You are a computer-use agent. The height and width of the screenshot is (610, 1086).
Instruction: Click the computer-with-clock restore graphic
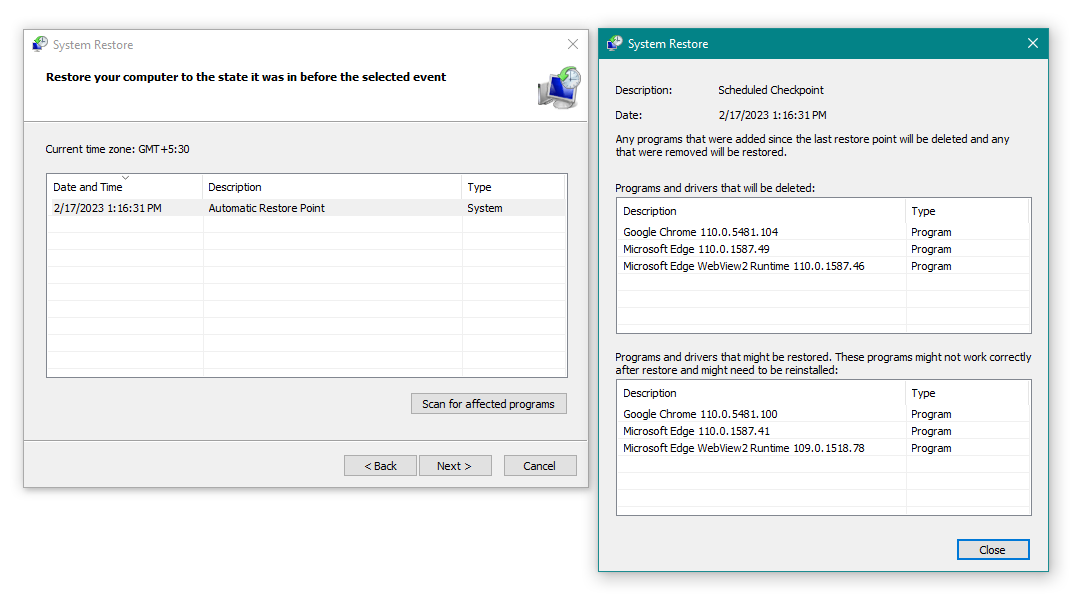tap(559, 88)
